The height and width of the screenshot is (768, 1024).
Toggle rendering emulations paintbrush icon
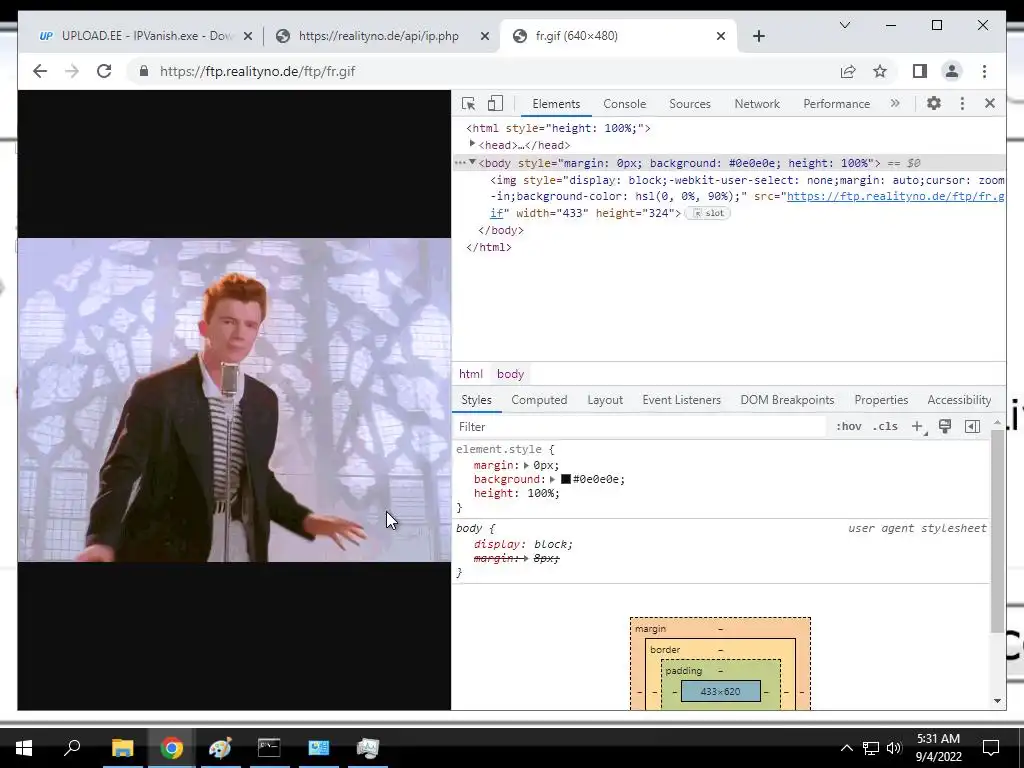pyautogui.click(x=944, y=426)
